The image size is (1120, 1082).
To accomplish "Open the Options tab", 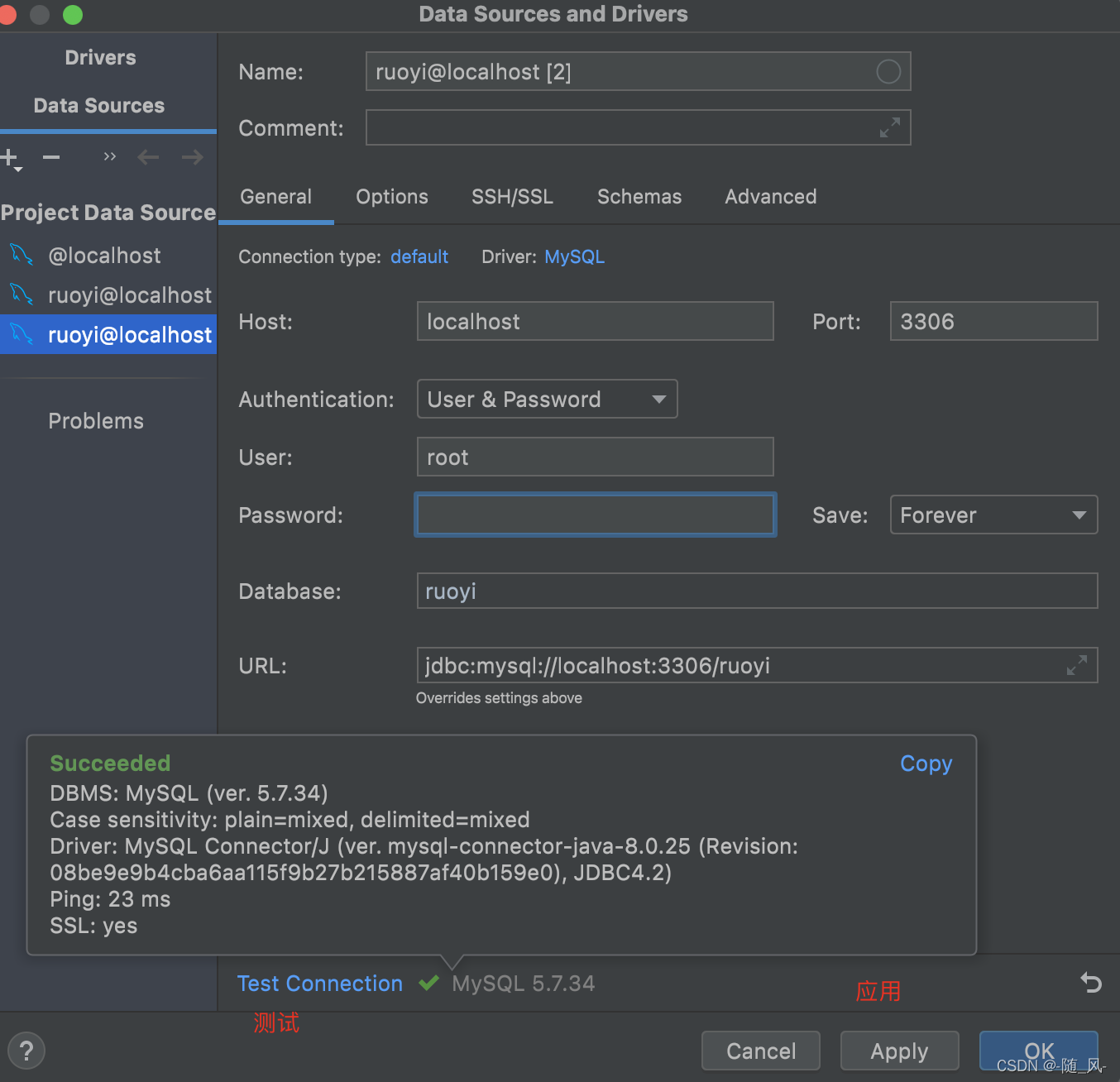I will (x=392, y=197).
